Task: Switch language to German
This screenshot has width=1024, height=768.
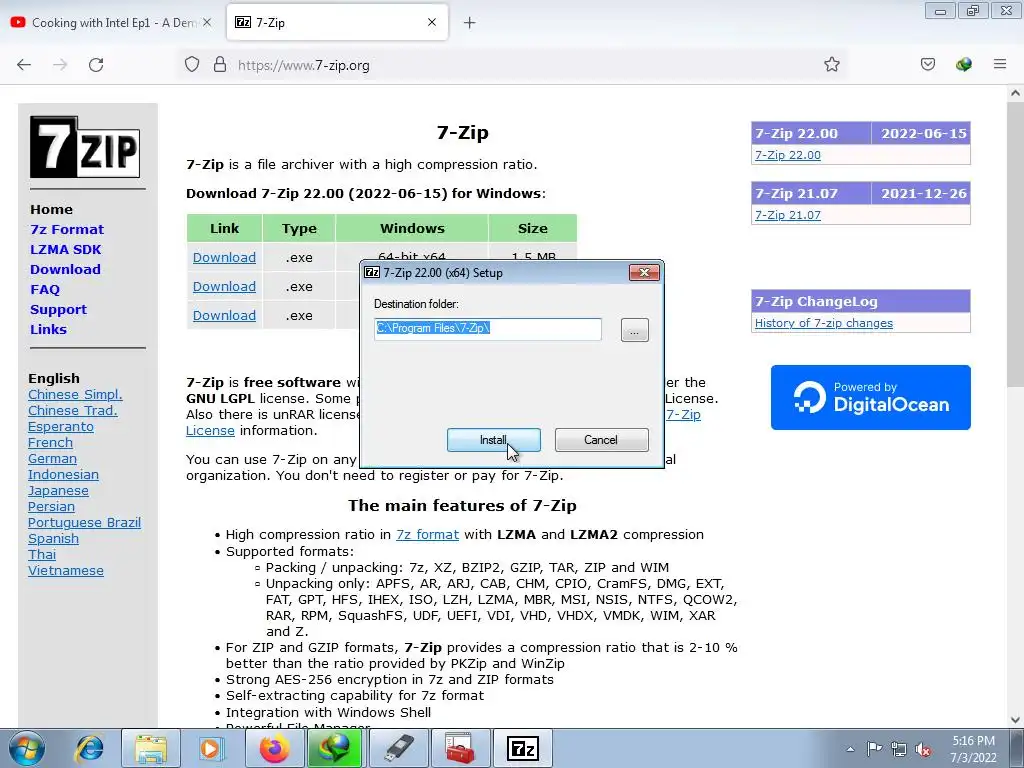Action: click(x=52, y=458)
